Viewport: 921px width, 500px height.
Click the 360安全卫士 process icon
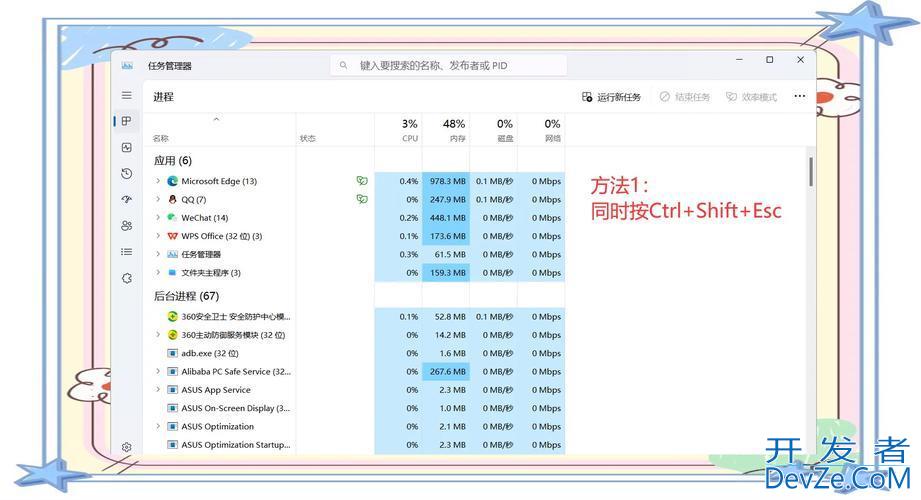click(x=172, y=317)
